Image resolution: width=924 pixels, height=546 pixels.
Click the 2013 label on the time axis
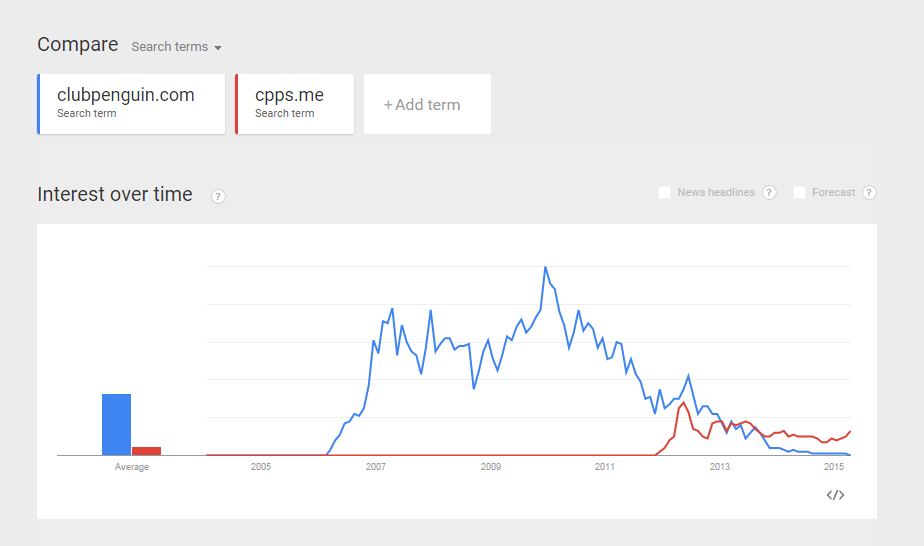[x=720, y=467]
